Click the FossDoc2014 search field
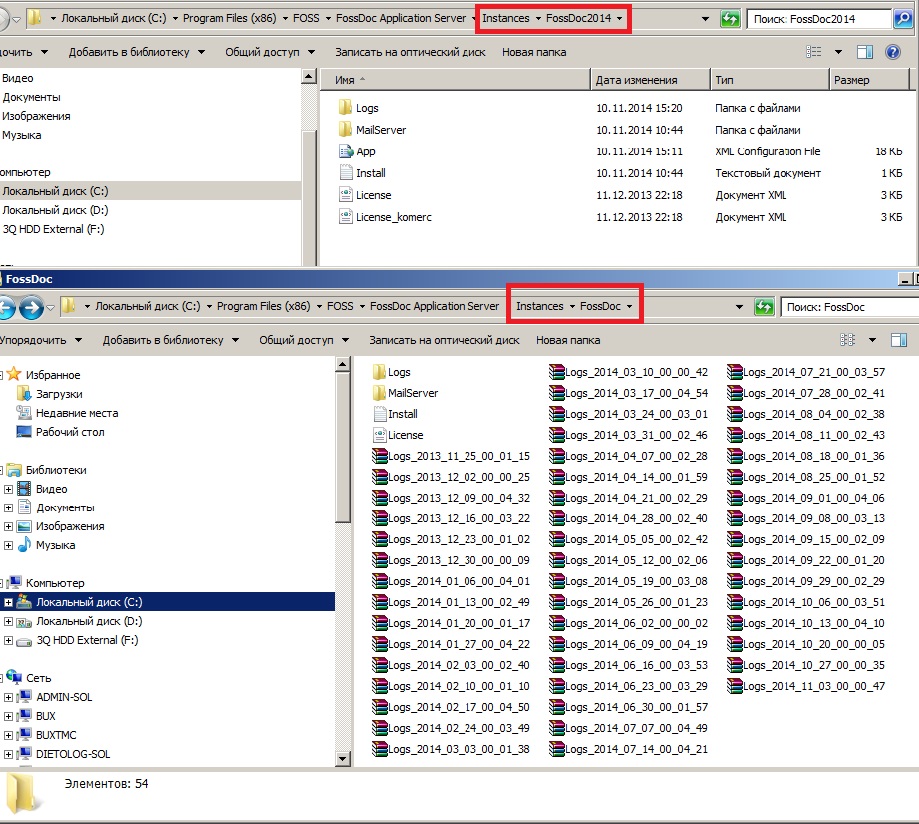 [820, 19]
